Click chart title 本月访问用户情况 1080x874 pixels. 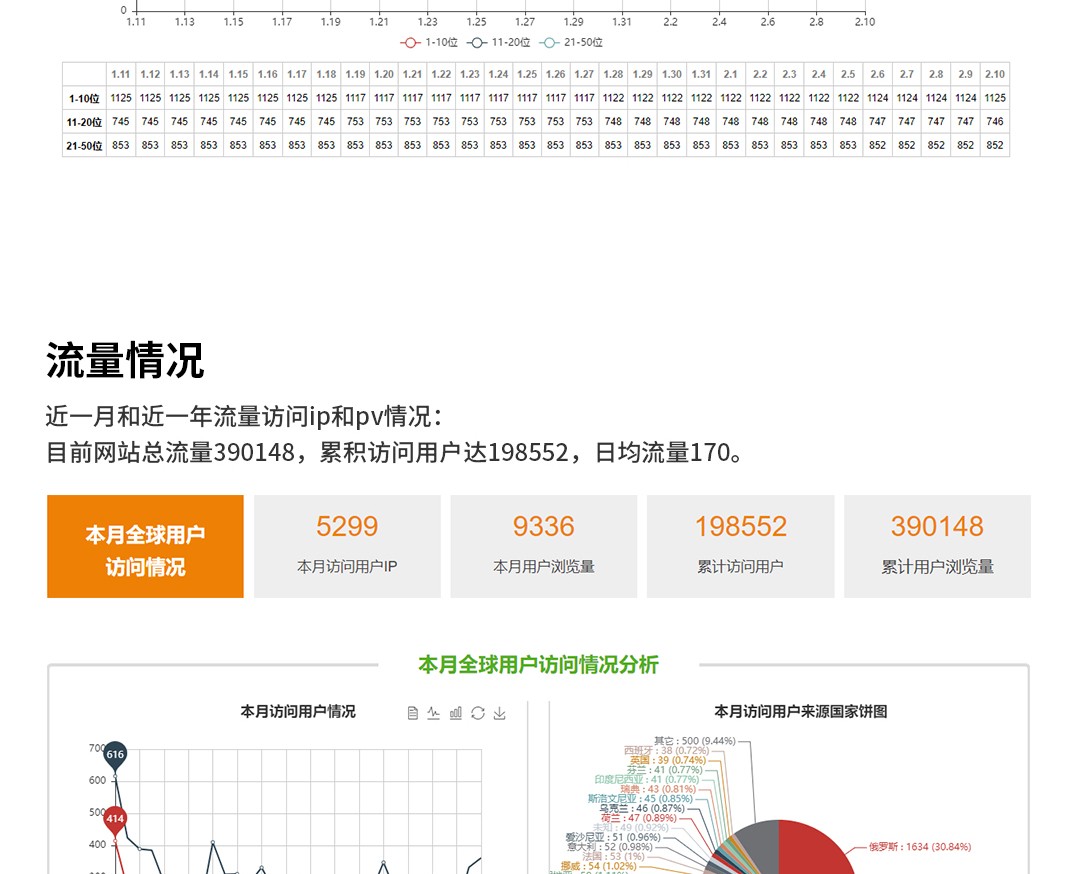[x=298, y=711]
